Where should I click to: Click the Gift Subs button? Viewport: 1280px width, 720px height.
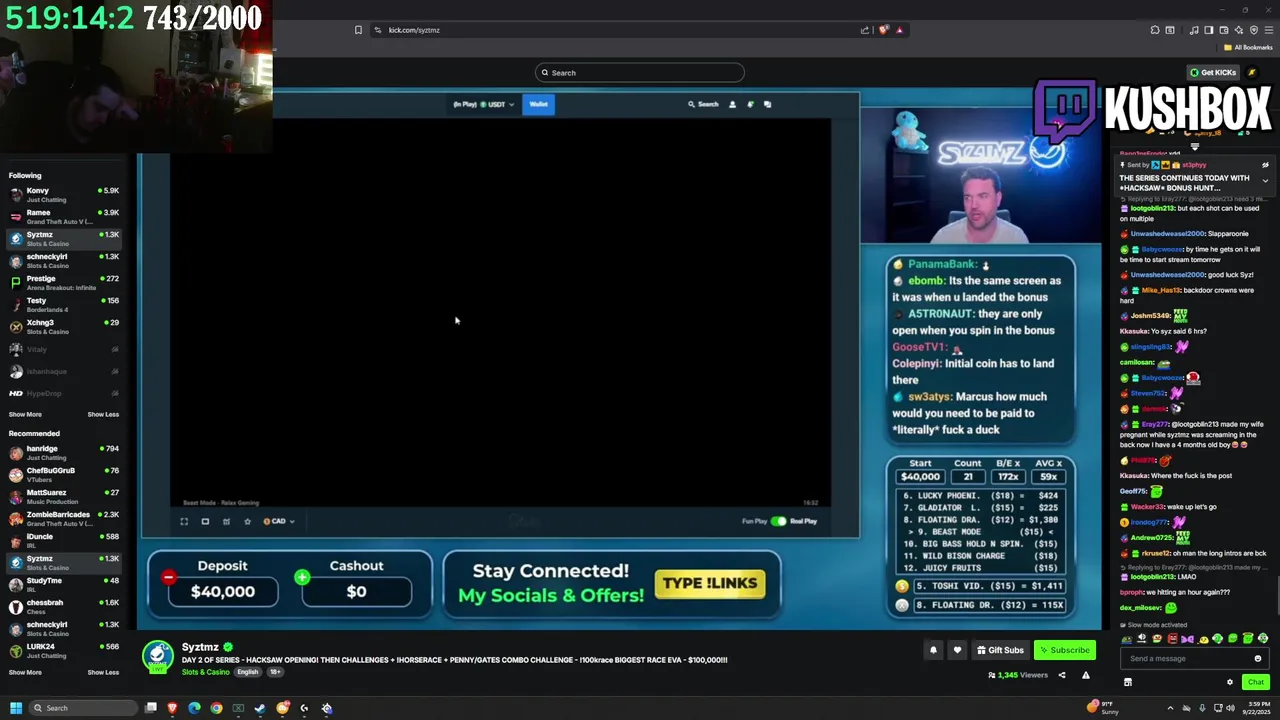coord(1000,650)
